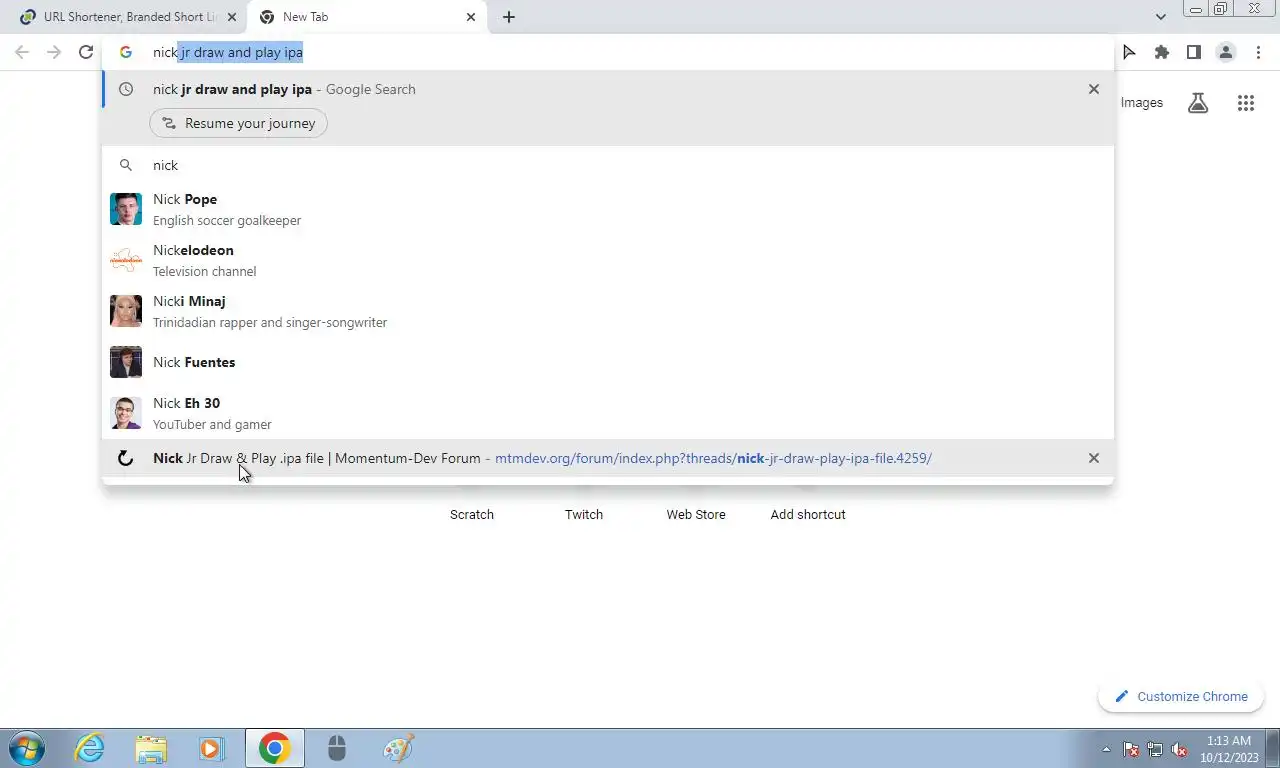Viewport: 1280px width, 768px height.
Task: Click the Action Center flag tray icon
Action: coord(1131,749)
